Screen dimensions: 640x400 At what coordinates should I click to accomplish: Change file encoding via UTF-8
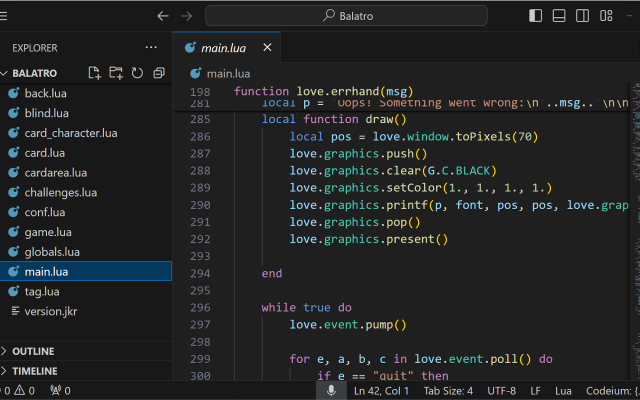(501, 391)
